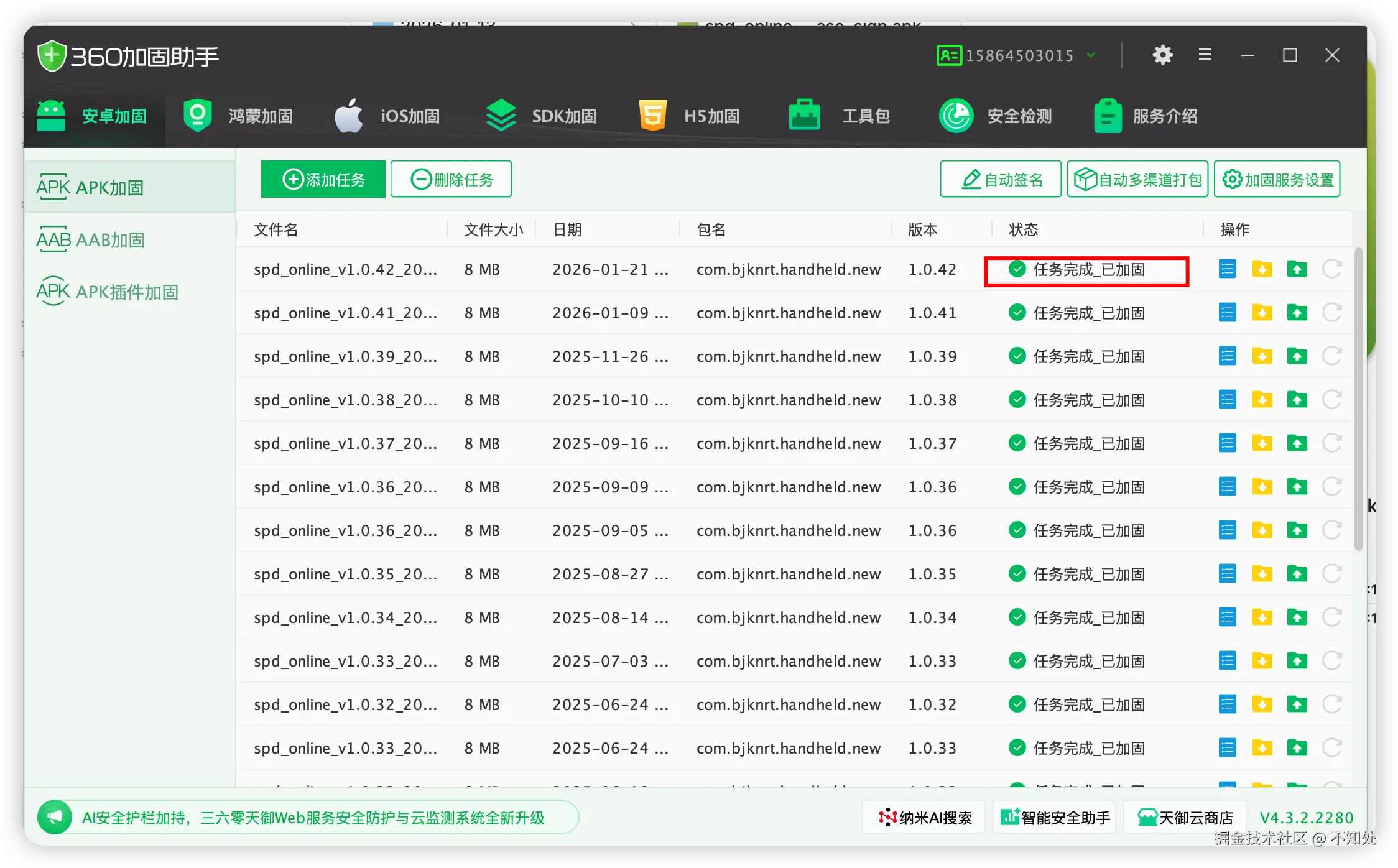
Task: Click the announcement megaphone icon at bottom
Action: click(55, 817)
